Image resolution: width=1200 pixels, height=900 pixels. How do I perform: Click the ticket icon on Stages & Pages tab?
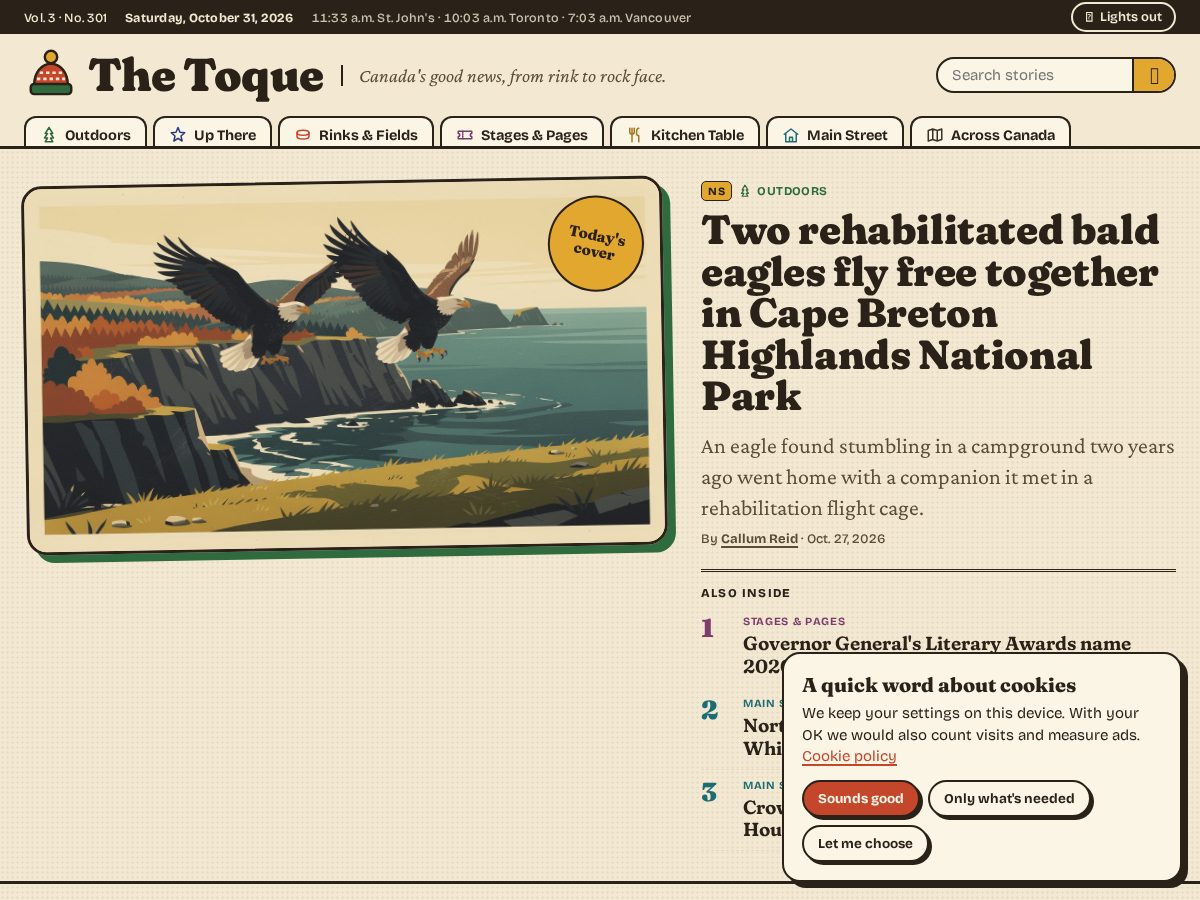click(x=465, y=135)
